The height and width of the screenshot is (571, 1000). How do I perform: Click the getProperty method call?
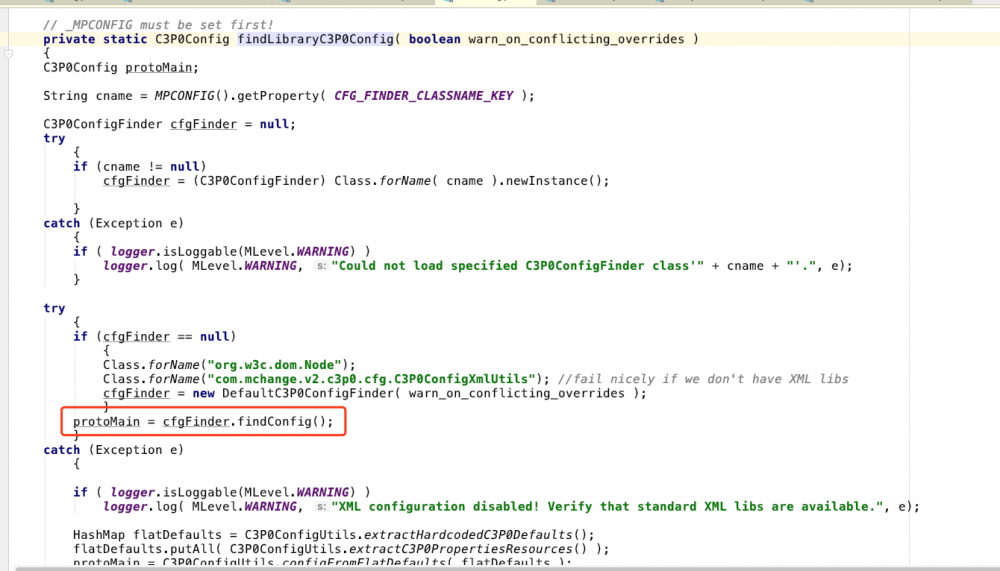pyautogui.click(x=277, y=96)
